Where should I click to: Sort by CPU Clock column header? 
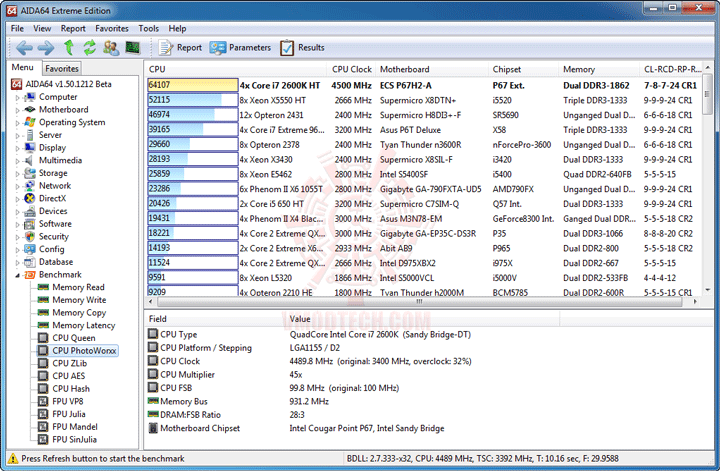click(x=351, y=69)
